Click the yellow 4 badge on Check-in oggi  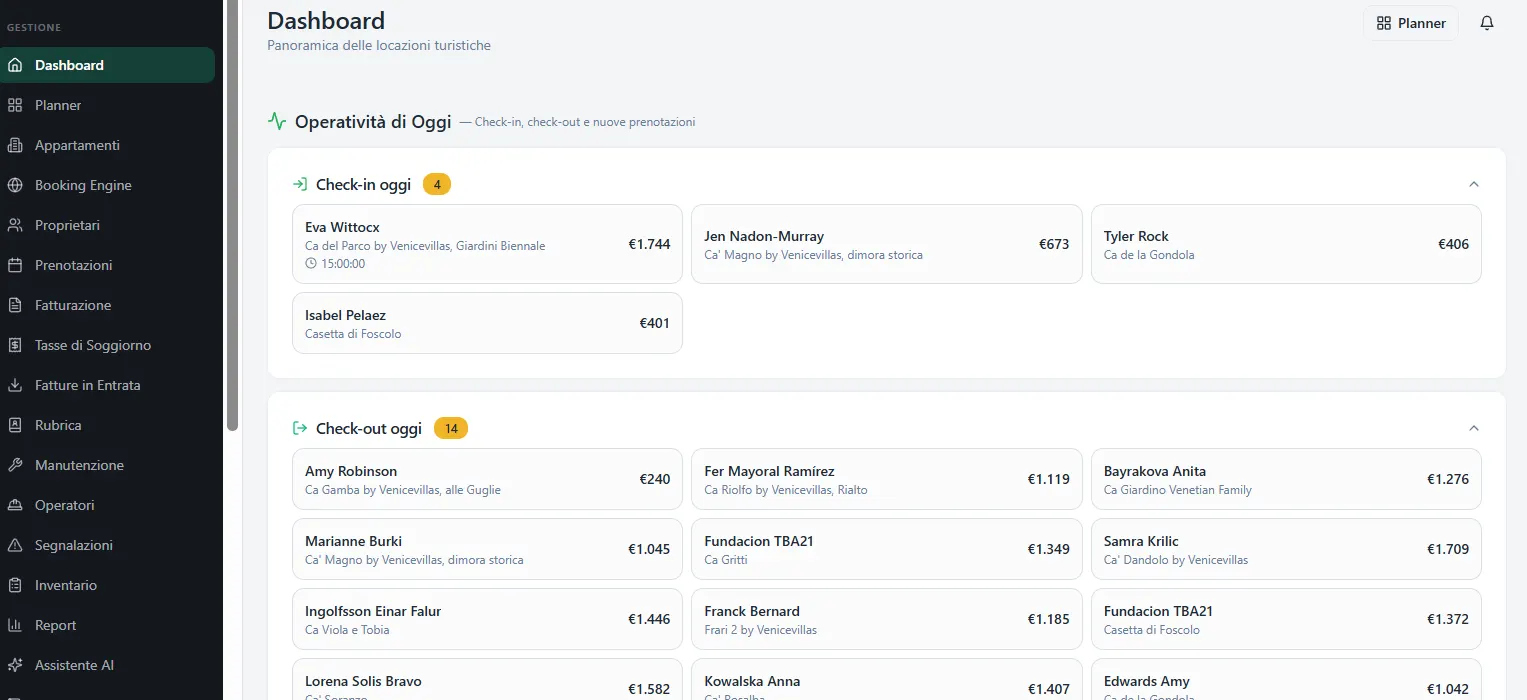[437, 184]
